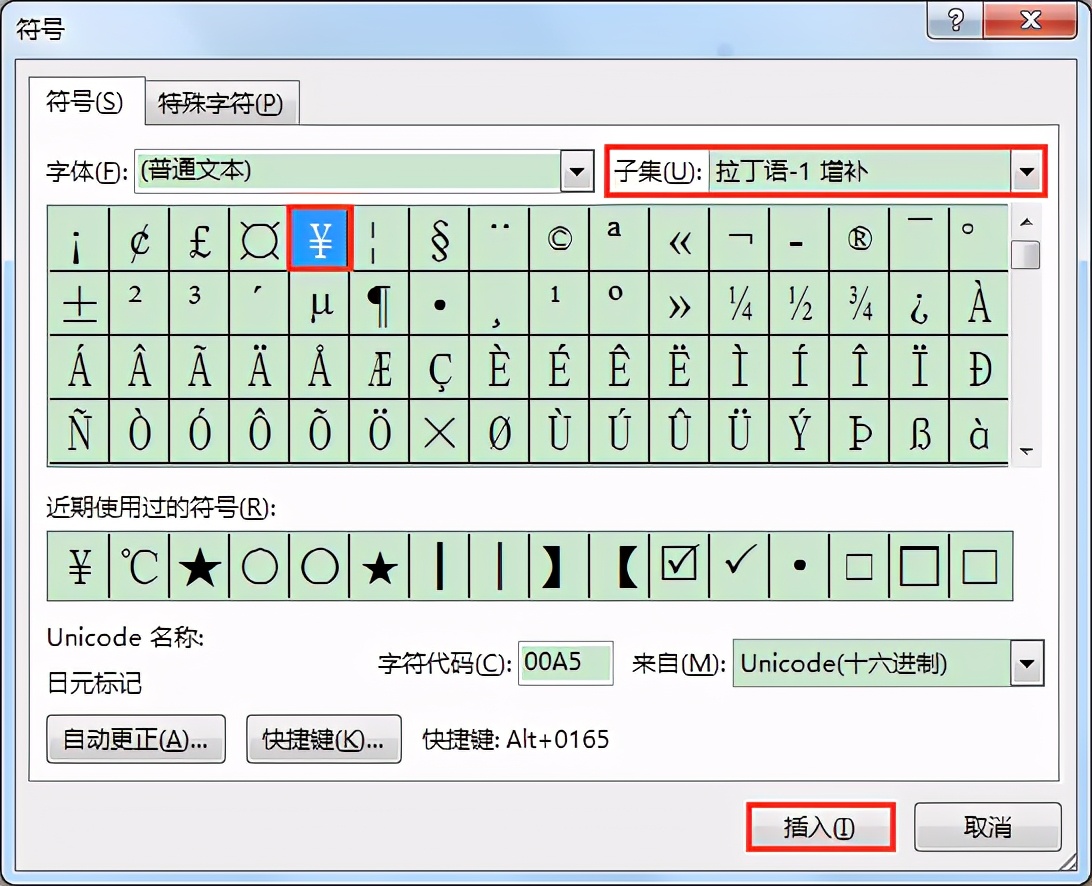Select the £ pound sign symbol
The image size is (1092, 886).
click(x=199, y=238)
